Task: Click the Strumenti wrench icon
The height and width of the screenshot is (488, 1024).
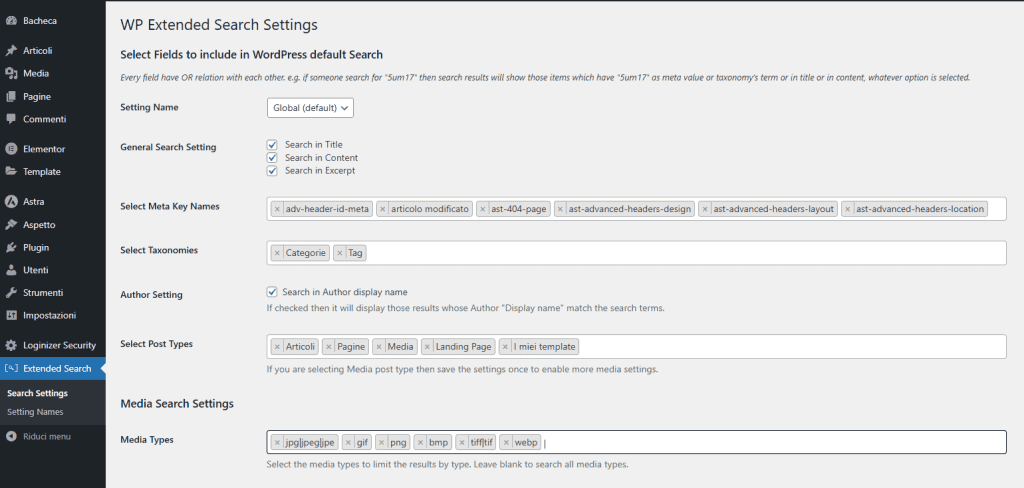Action: pos(10,293)
